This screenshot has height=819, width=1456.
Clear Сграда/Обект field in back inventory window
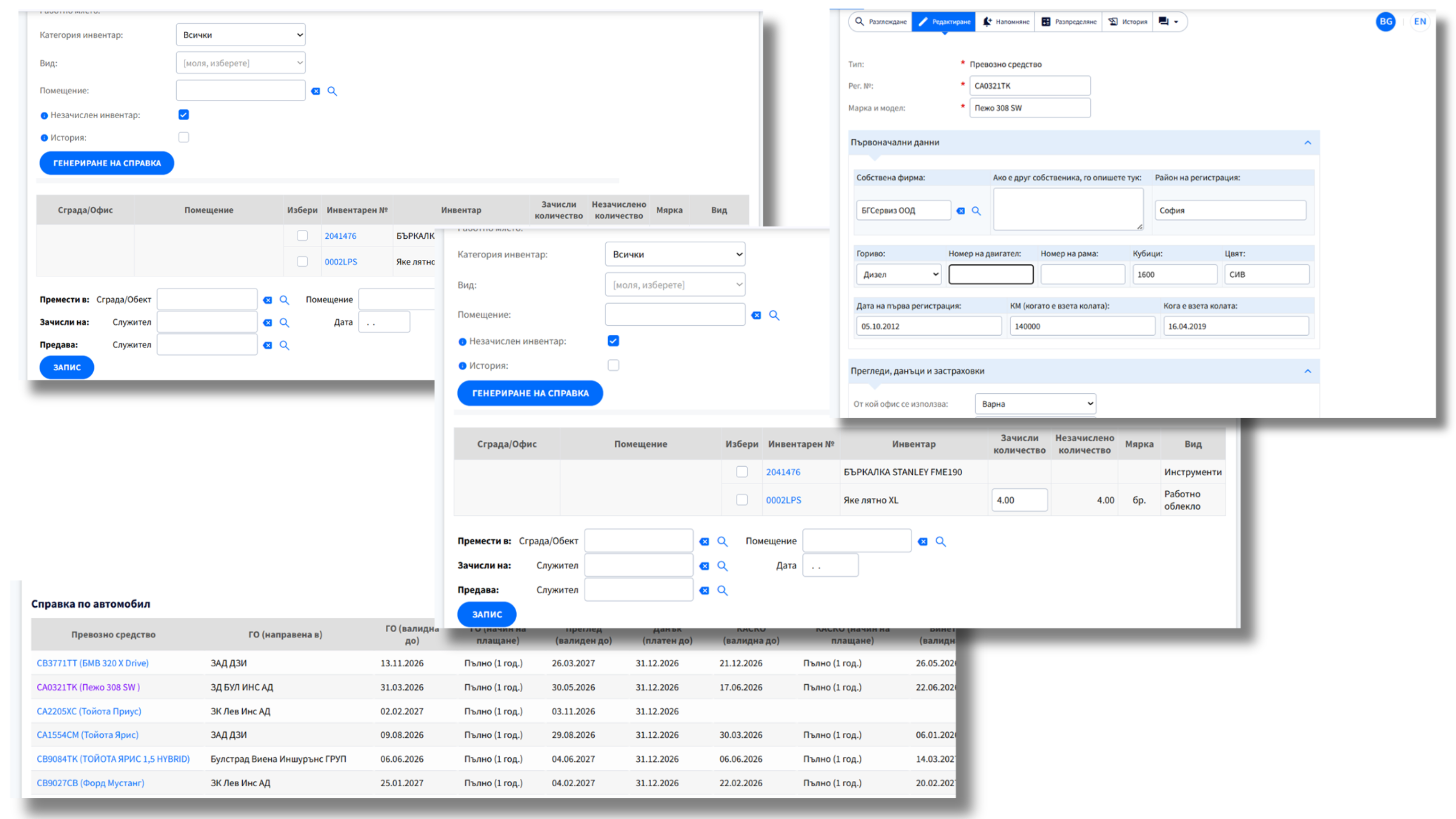[x=267, y=300]
